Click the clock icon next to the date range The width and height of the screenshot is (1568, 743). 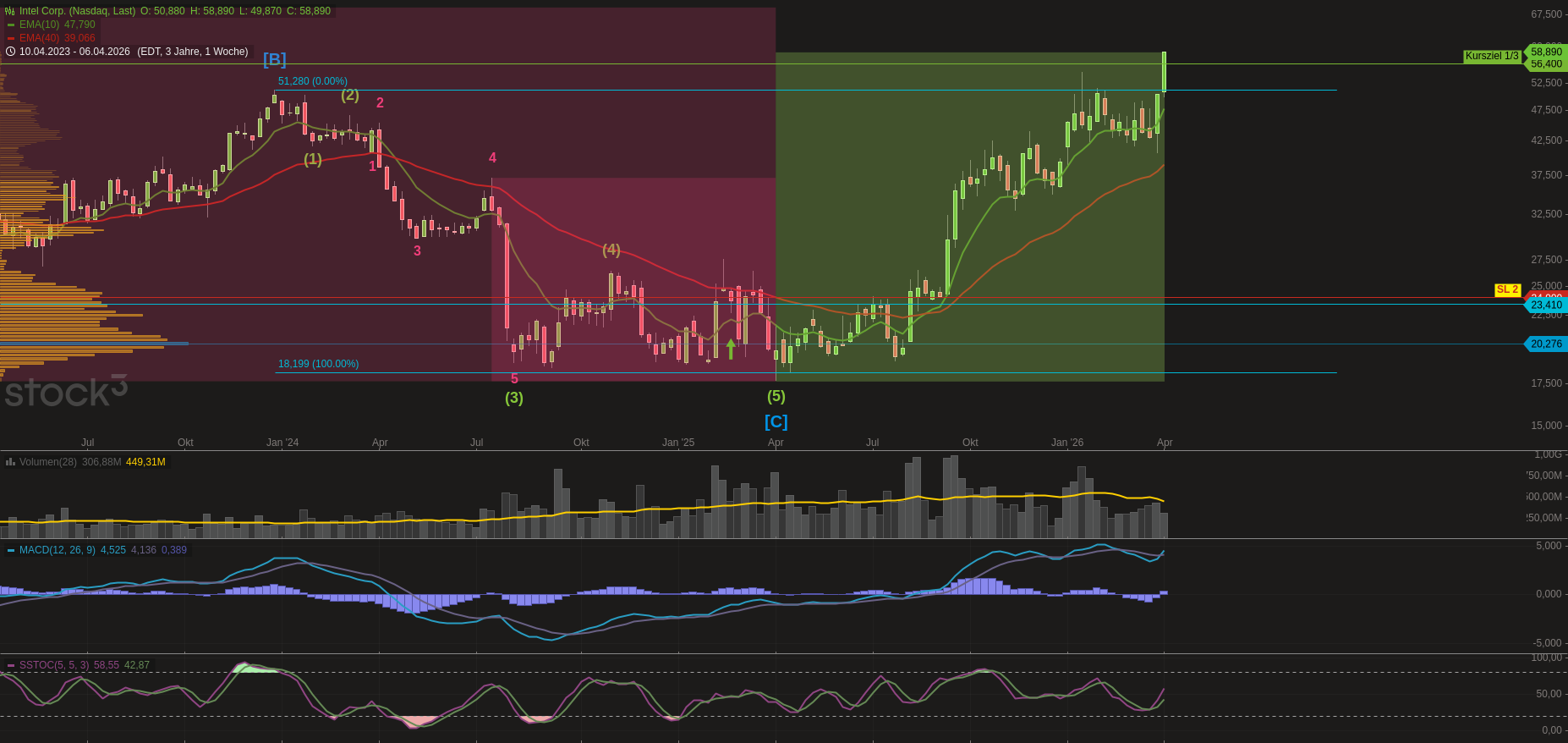coord(10,52)
